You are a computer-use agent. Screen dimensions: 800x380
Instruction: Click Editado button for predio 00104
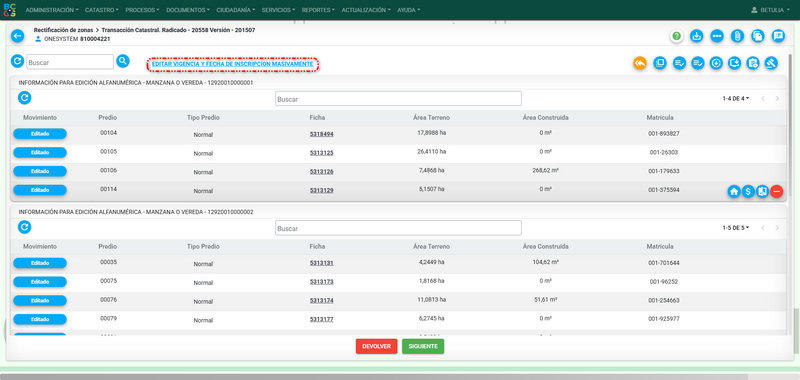pos(40,134)
